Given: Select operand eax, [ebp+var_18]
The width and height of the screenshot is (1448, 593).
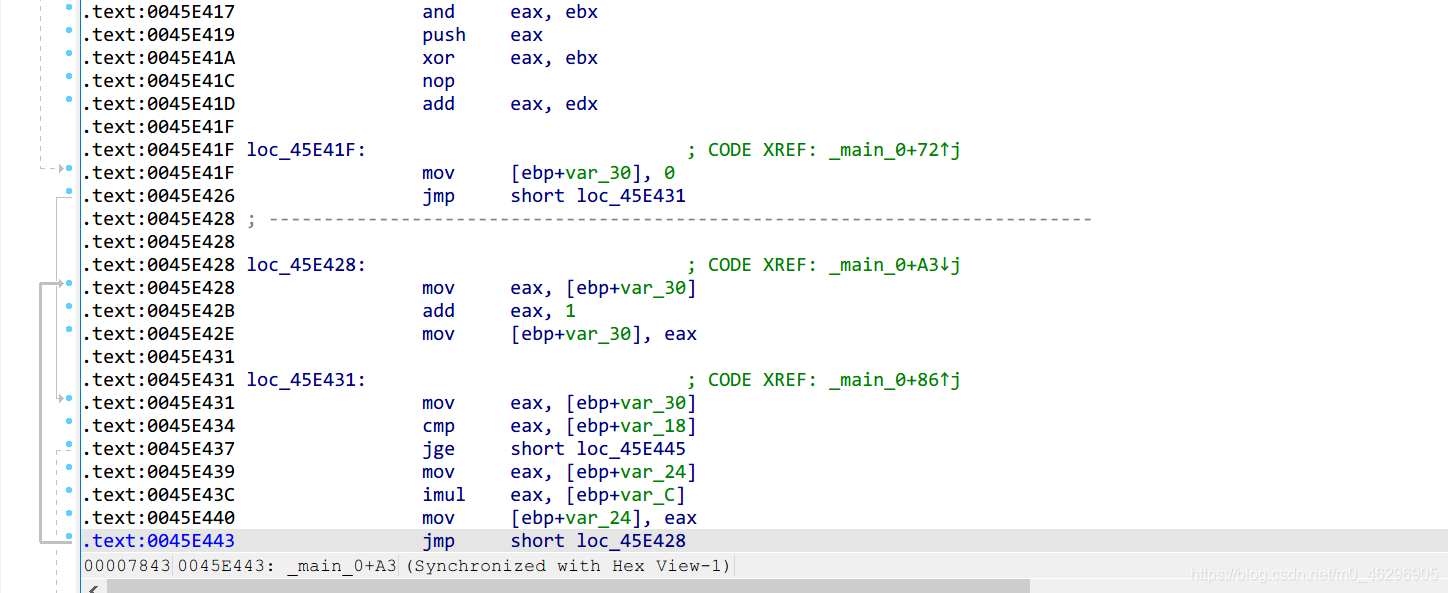Looking at the screenshot, I should pyautogui.click(x=603, y=426).
